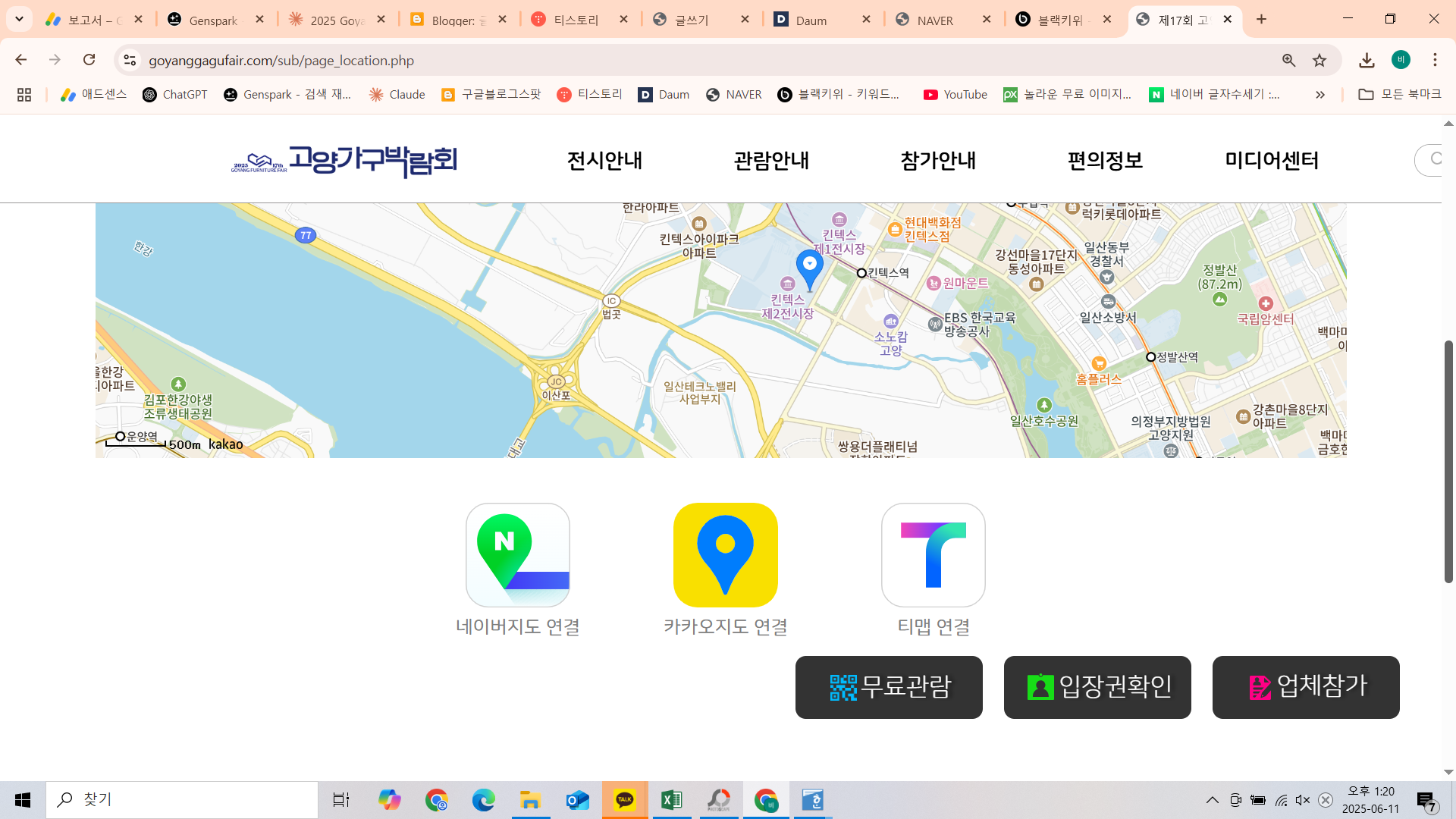This screenshot has height=819, width=1456.
Task: Click the ticket icon on 입장권확인 button
Action: point(1042,687)
